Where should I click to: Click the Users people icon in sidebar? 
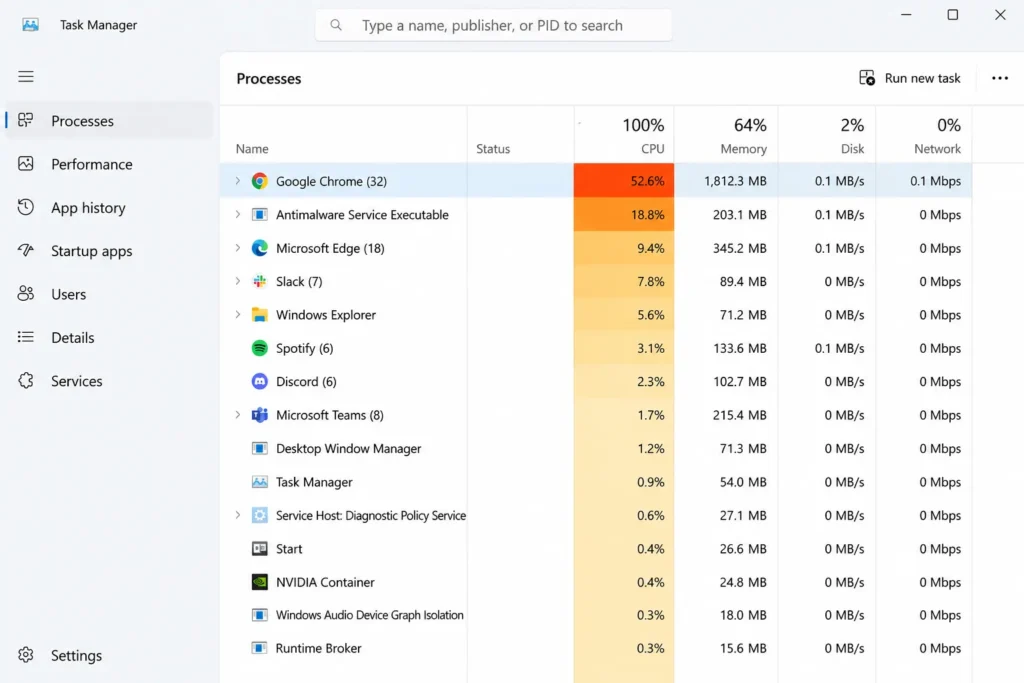(25, 294)
